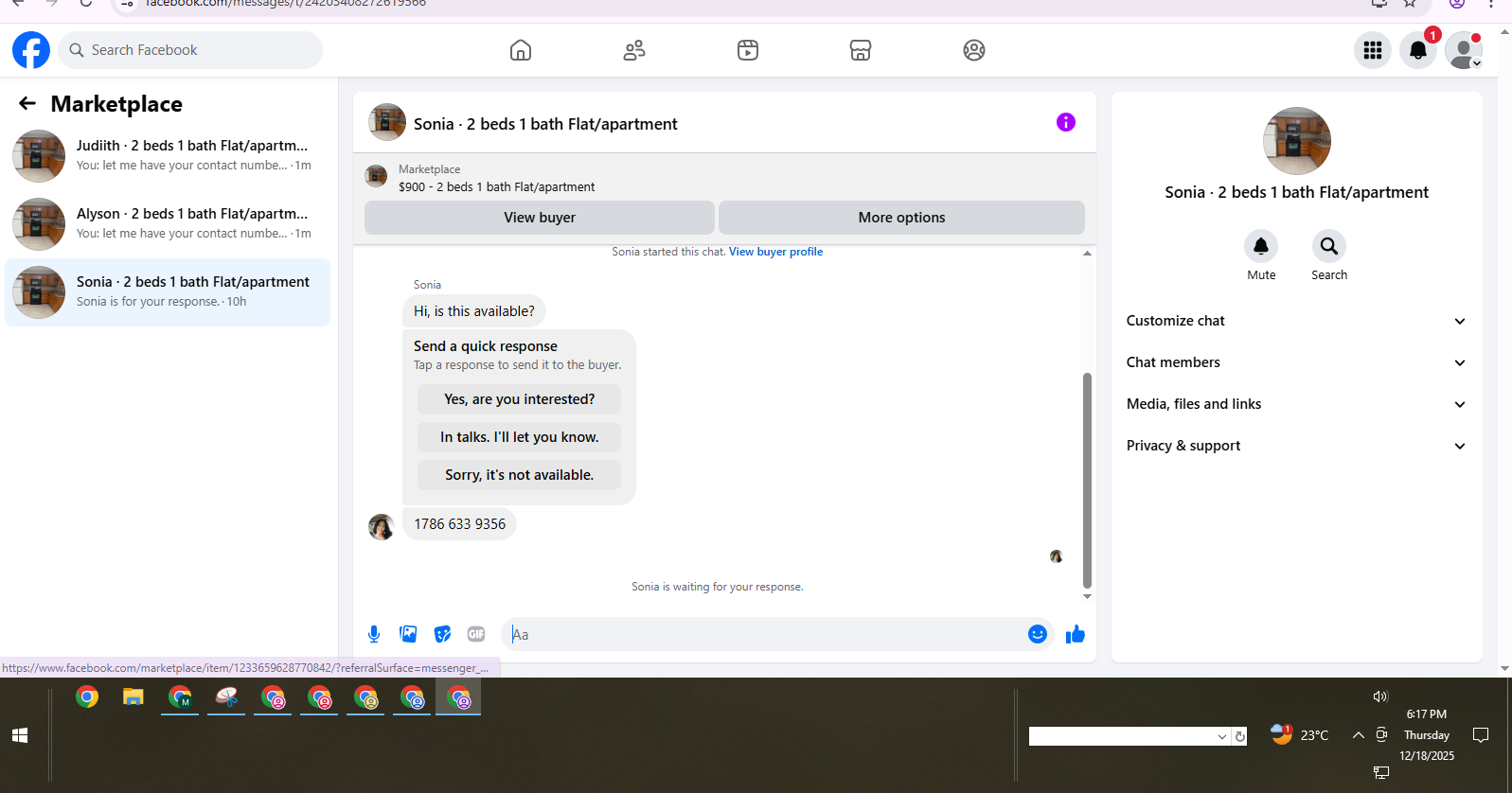Open the Groups icon in top navigation
The image size is (1512, 793).
tap(974, 50)
